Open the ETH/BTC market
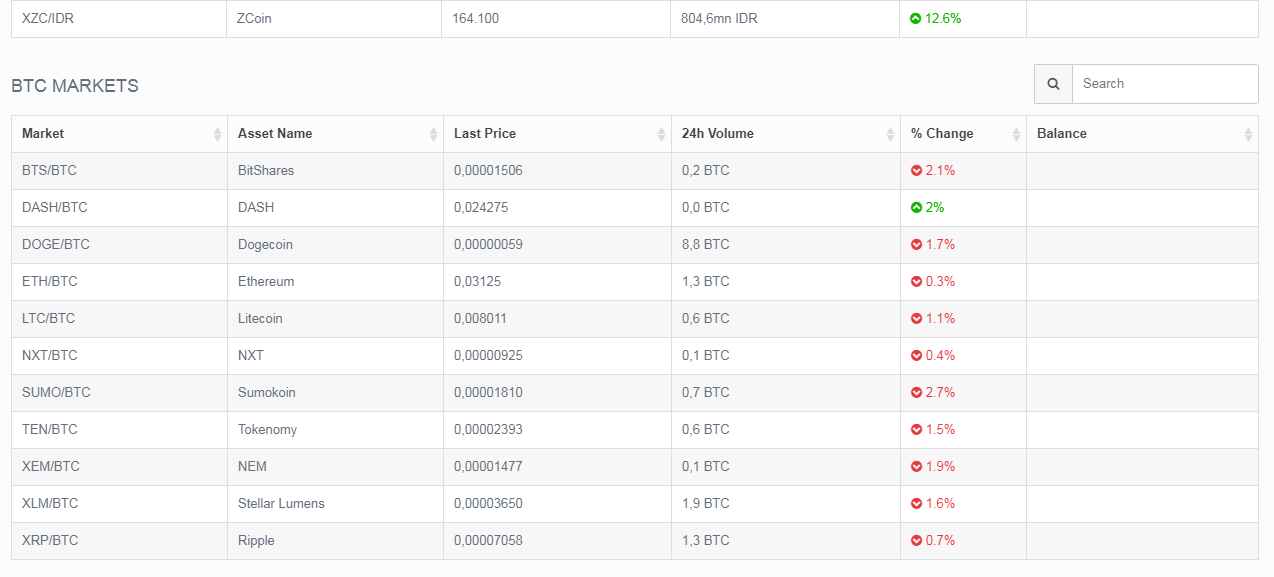Image resolution: width=1274 pixels, height=577 pixels. pos(49,282)
